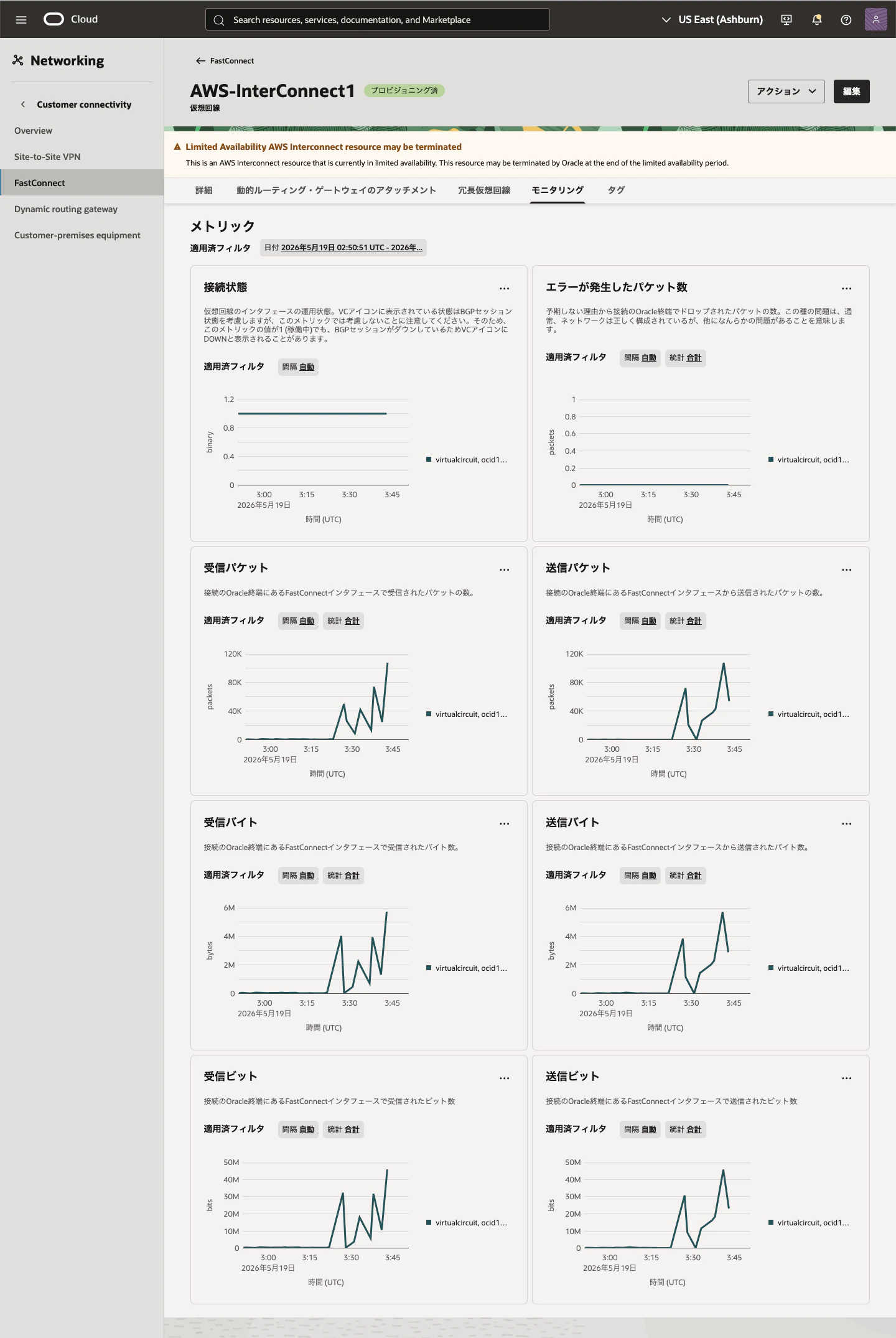
Task: Click the warning triangle icon in the banner
Action: pos(177,147)
